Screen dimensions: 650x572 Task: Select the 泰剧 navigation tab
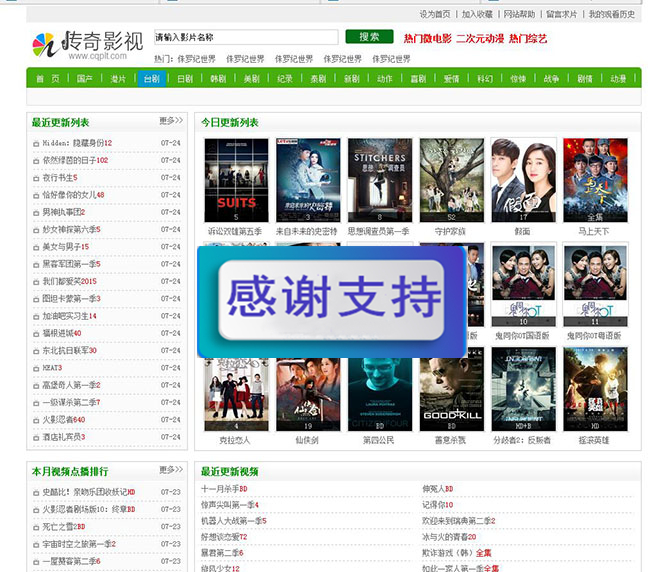(x=318, y=78)
